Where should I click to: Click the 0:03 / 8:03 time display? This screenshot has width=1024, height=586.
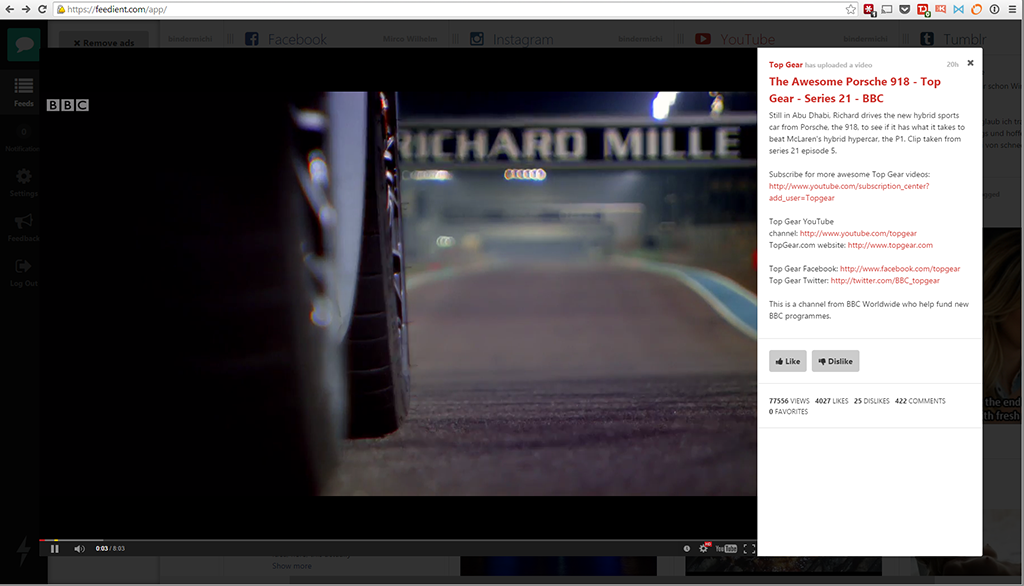(x=110, y=549)
